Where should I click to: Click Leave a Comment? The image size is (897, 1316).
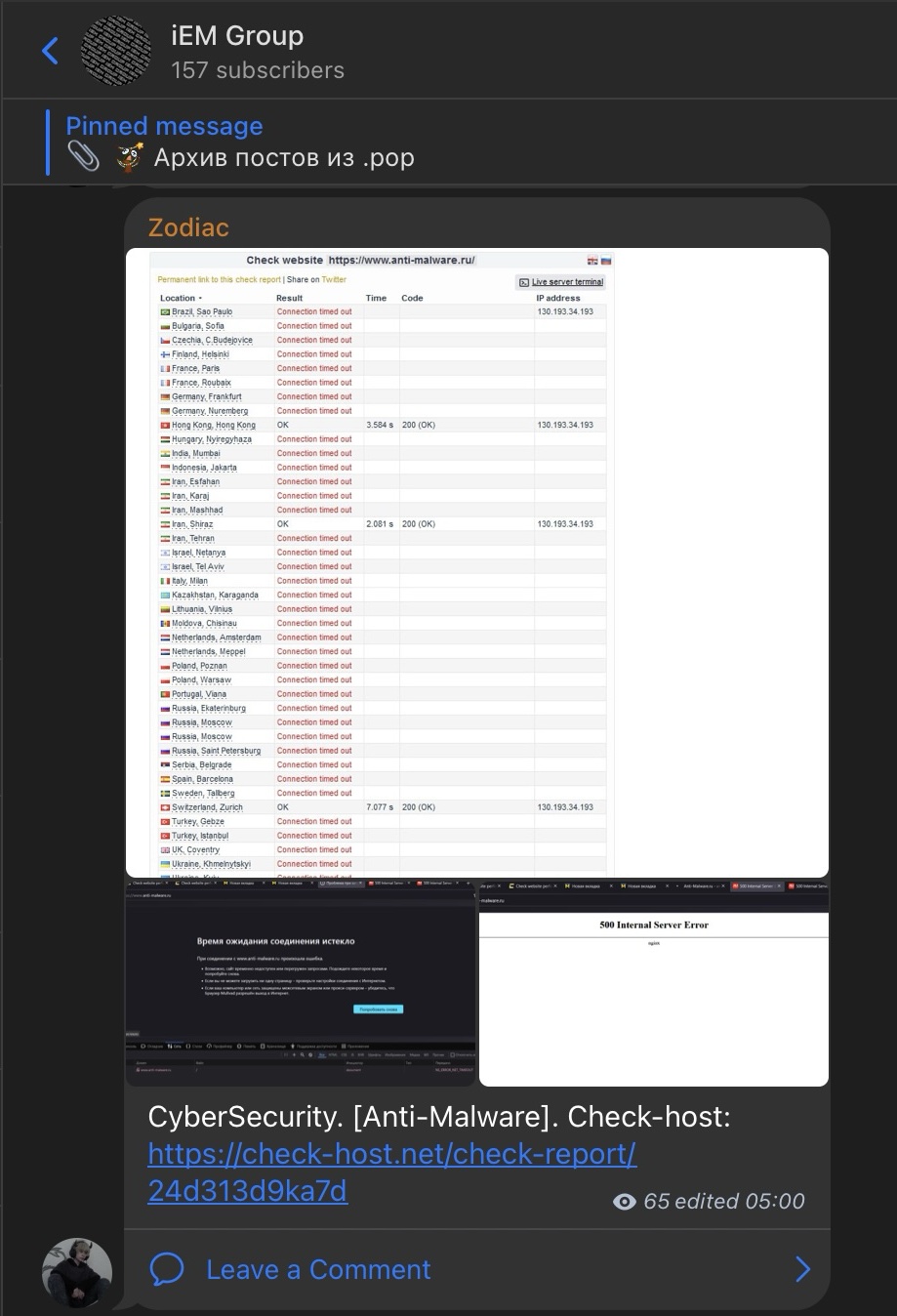pyautogui.click(x=318, y=1269)
